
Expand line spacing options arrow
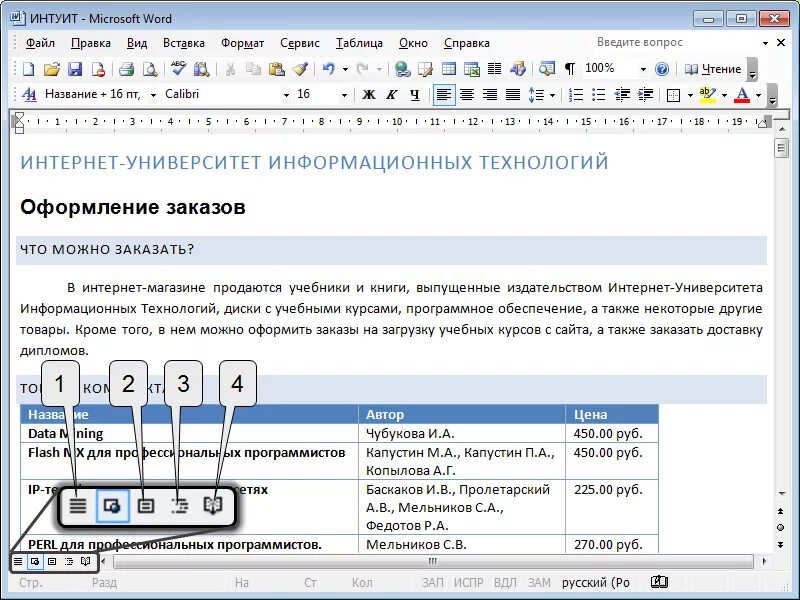pos(553,95)
